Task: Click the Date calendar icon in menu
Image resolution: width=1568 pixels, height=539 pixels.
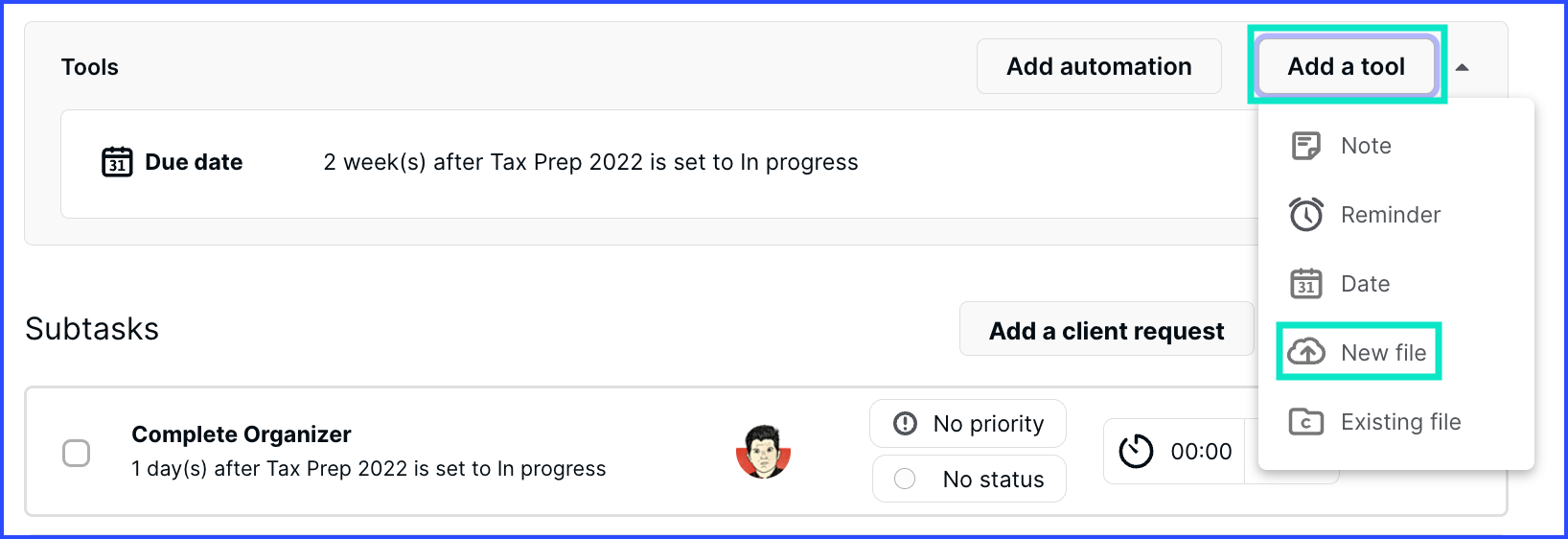Action: [x=1305, y=284]
